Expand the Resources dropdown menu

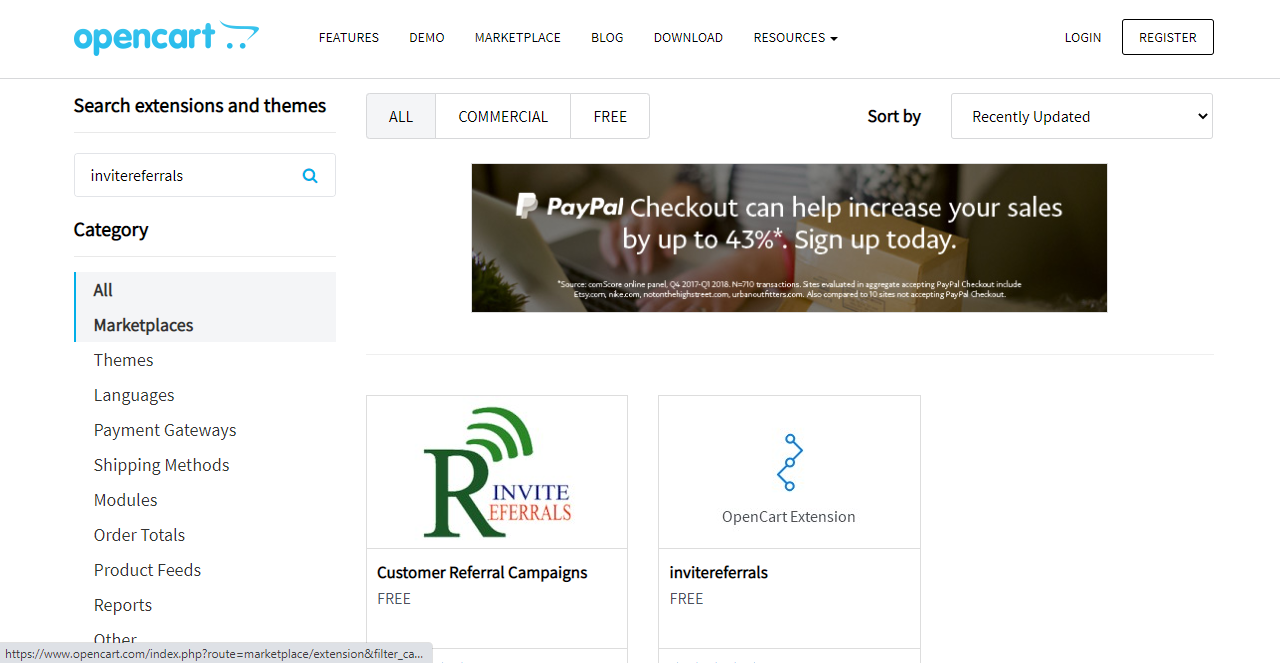pos(795,37)
